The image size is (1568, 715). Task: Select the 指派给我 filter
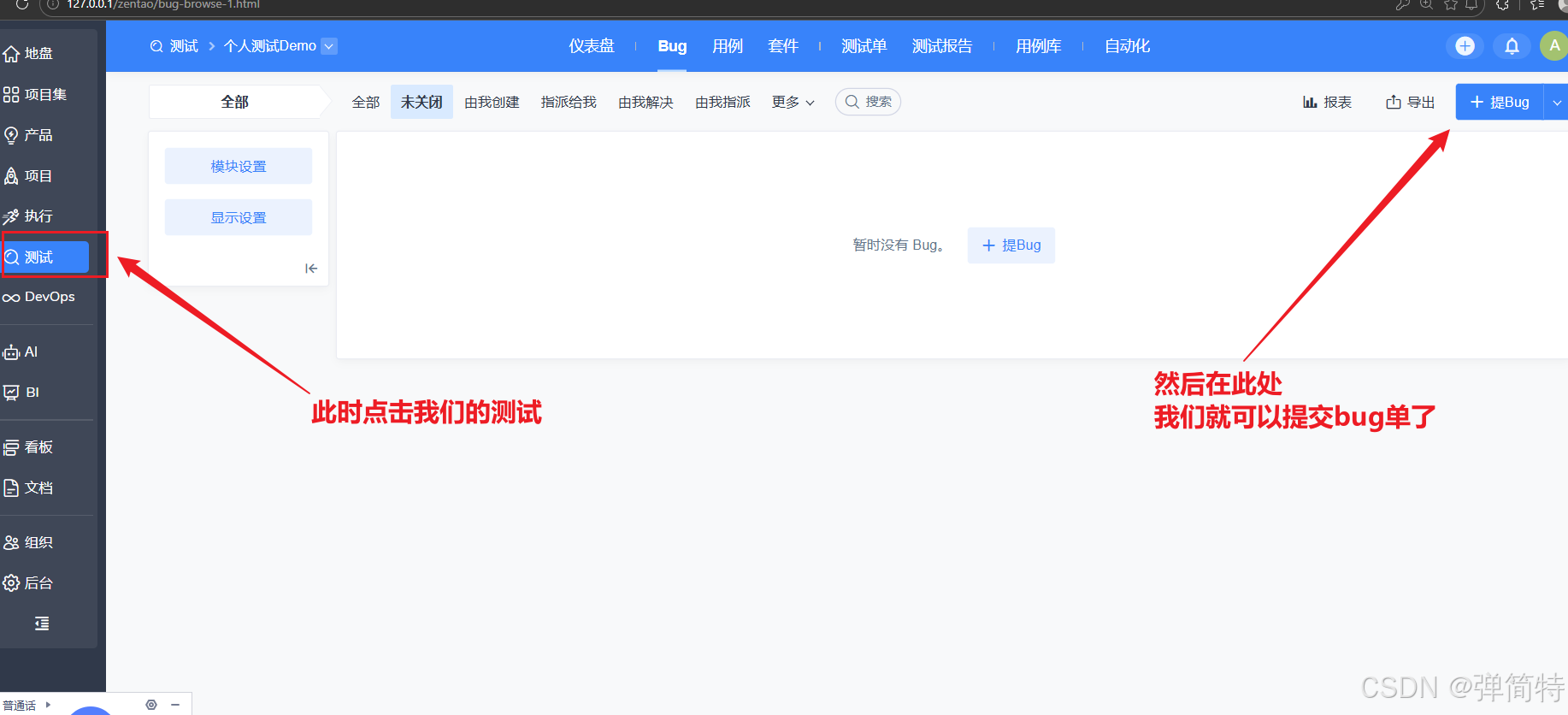(569, 103)
